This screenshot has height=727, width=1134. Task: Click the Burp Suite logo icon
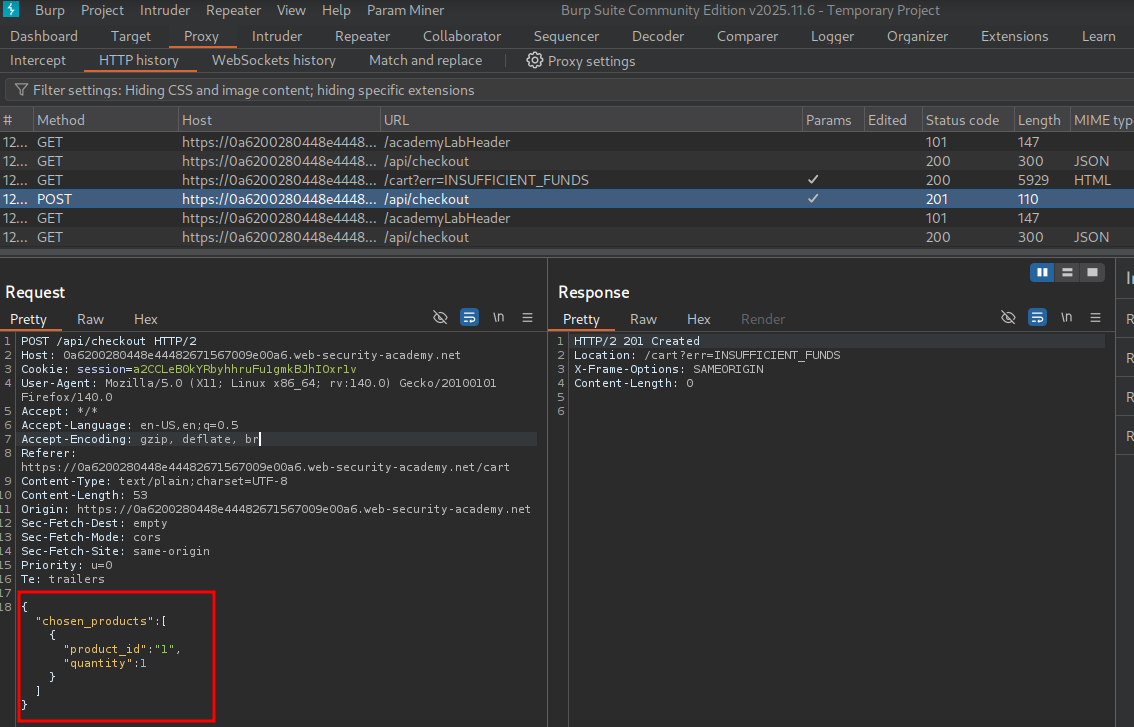11,9
